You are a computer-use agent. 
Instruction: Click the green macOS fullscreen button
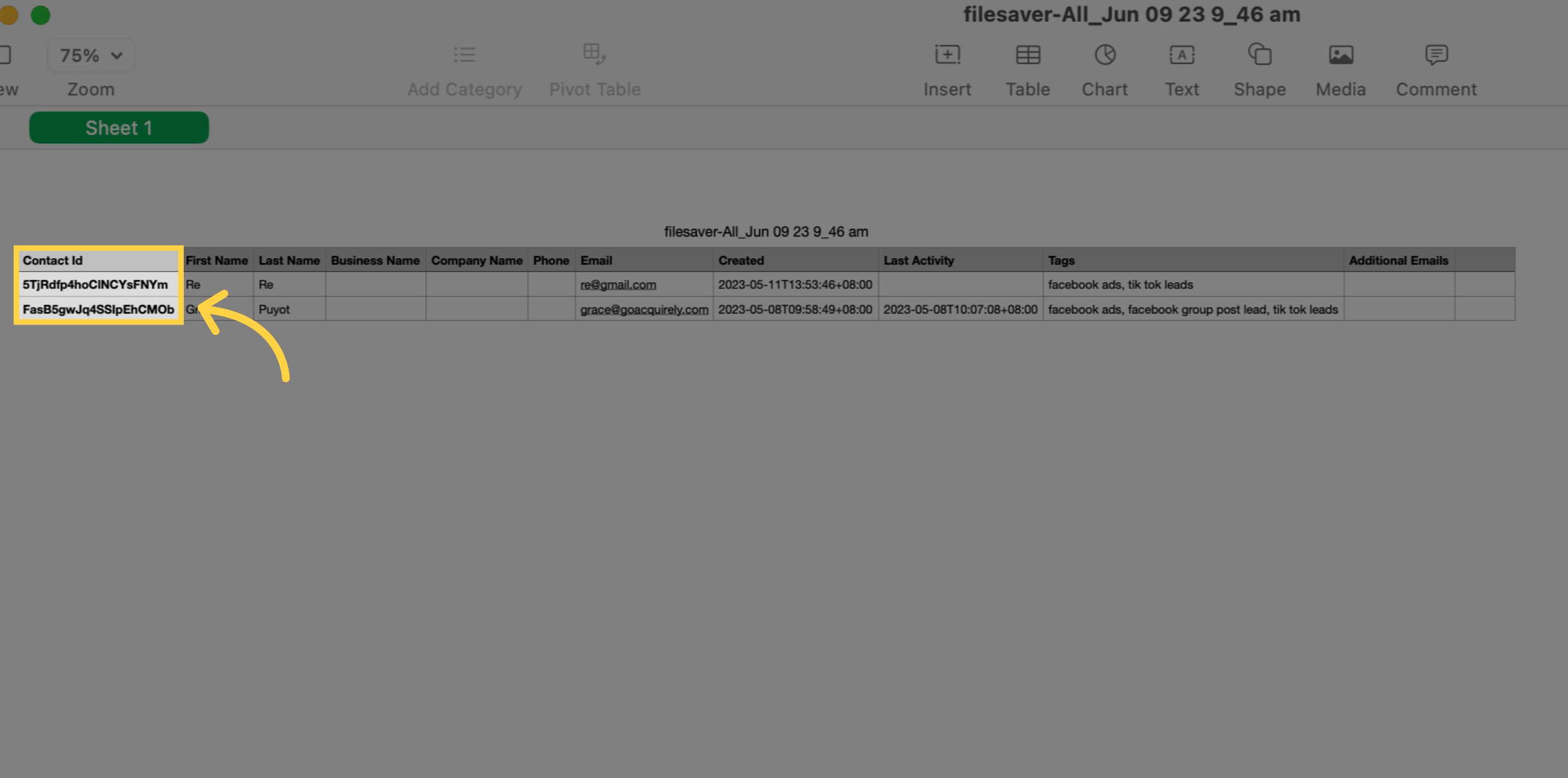[x=40, y=15]
